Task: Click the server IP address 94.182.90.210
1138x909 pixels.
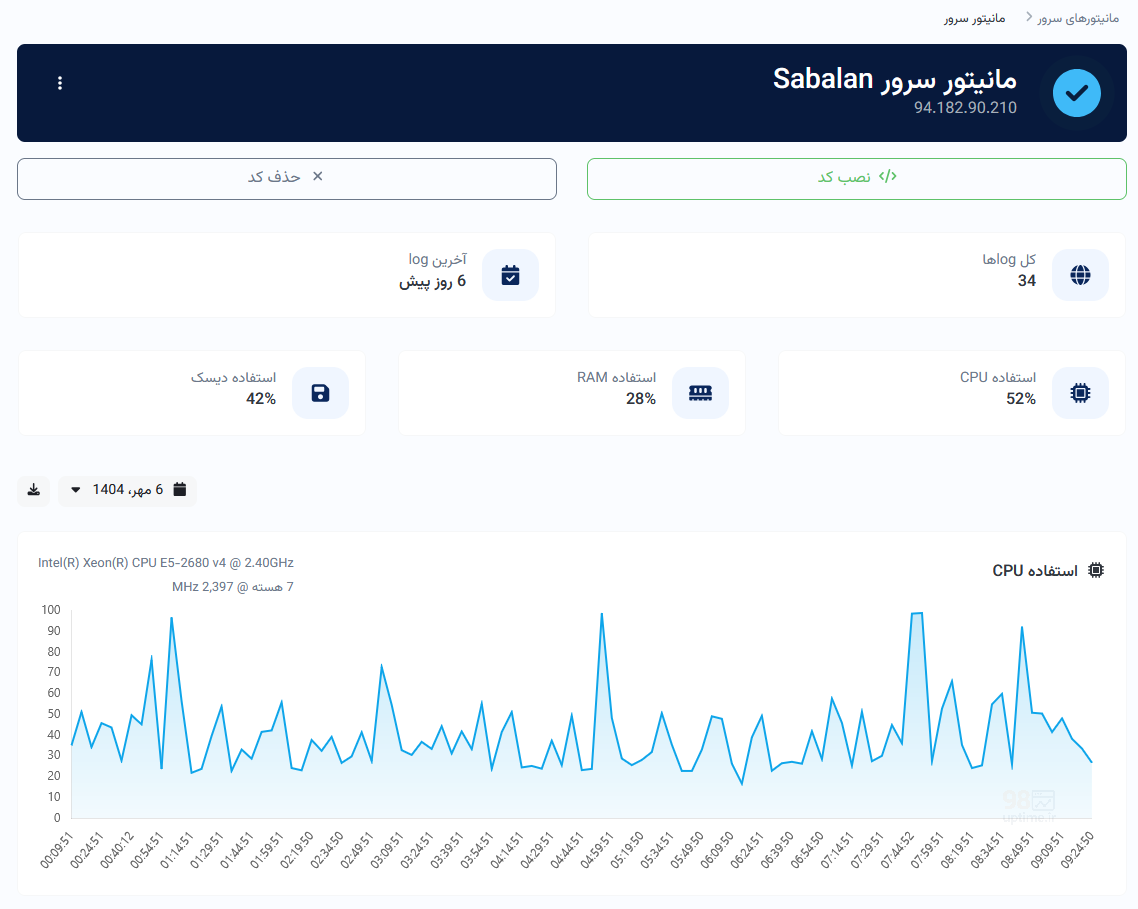Action: tap(965, 107)
